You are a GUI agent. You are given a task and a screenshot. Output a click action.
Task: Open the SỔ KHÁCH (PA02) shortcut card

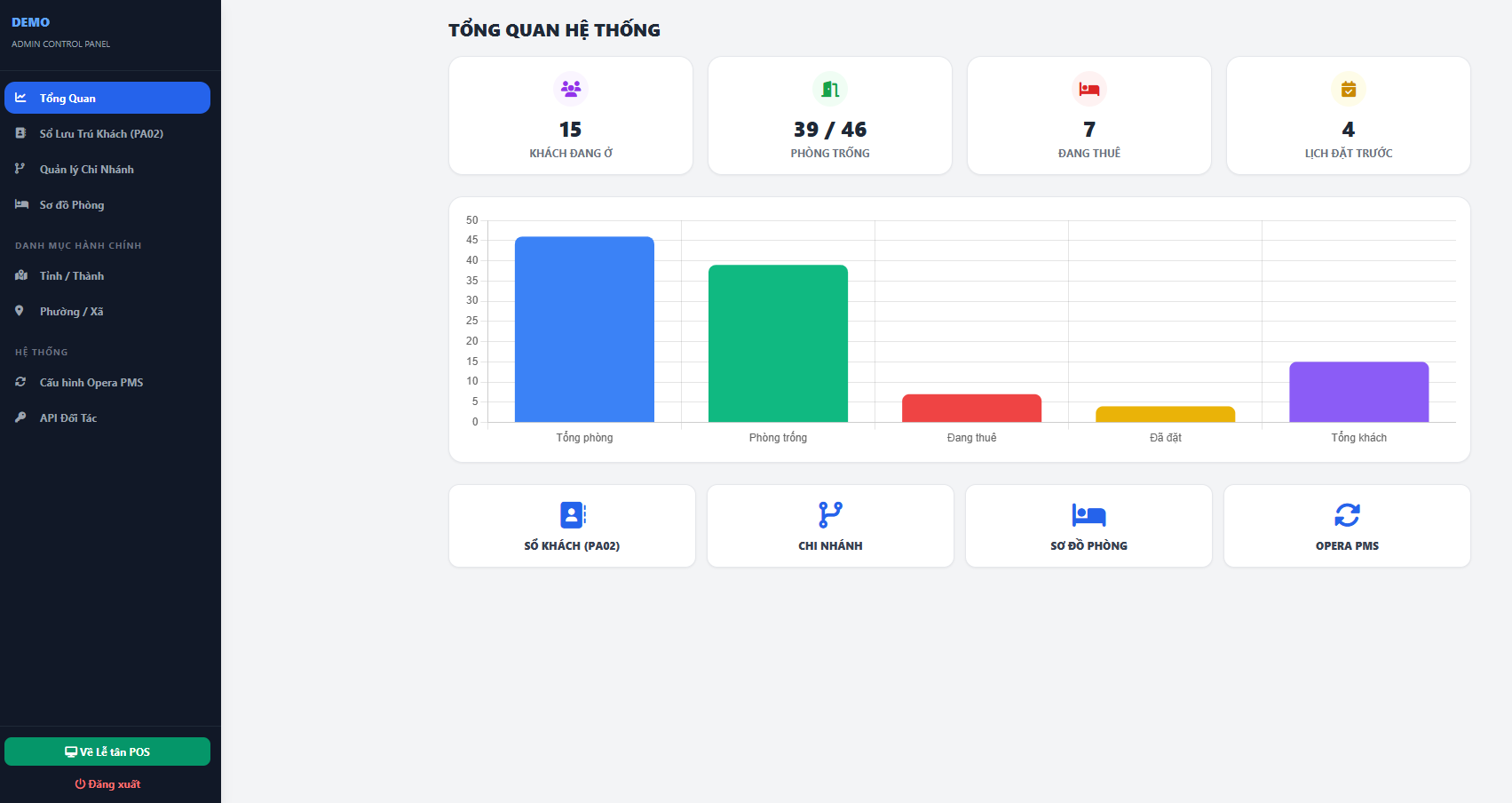[572, 526]
